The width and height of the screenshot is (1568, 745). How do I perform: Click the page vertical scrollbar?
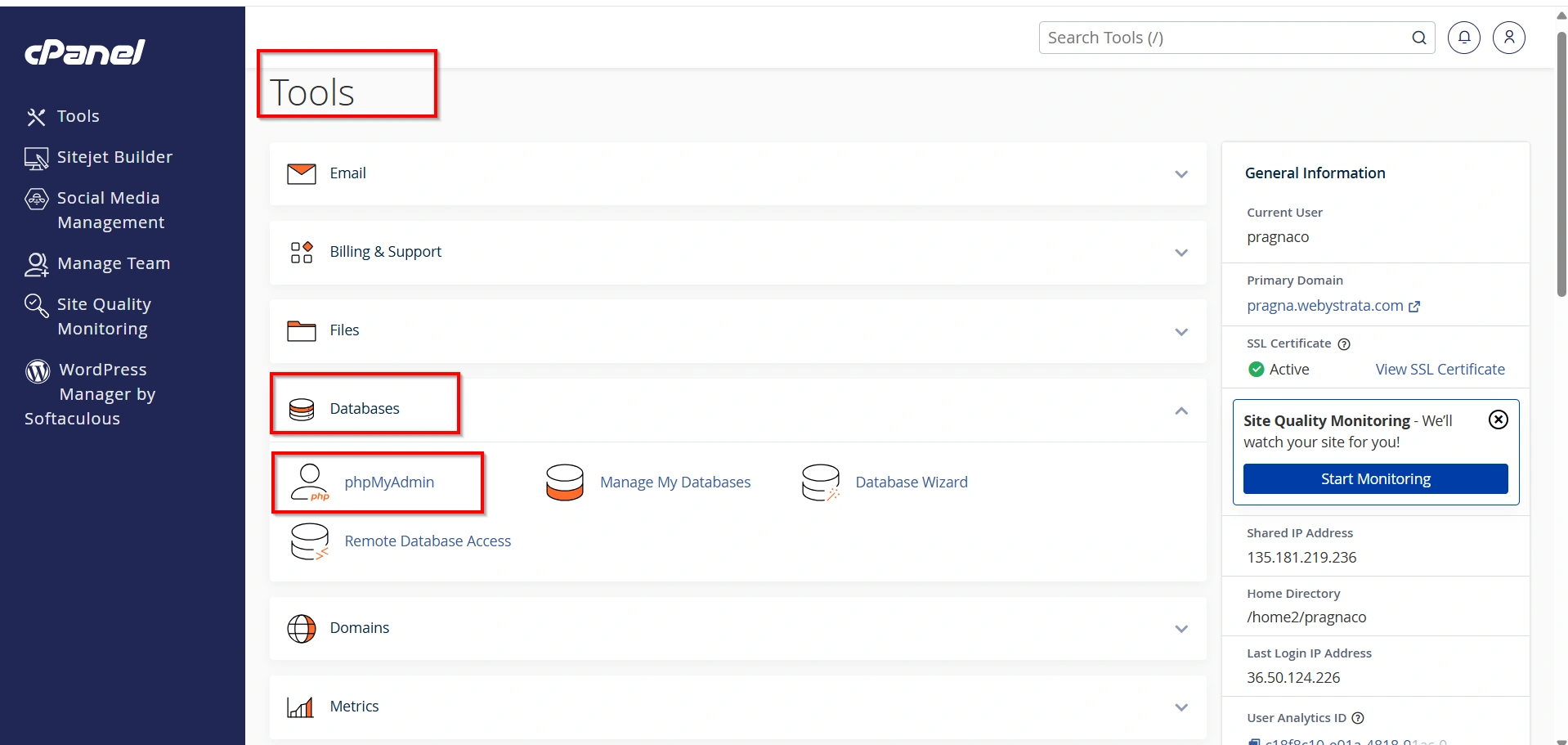(x=1561, y=164)
